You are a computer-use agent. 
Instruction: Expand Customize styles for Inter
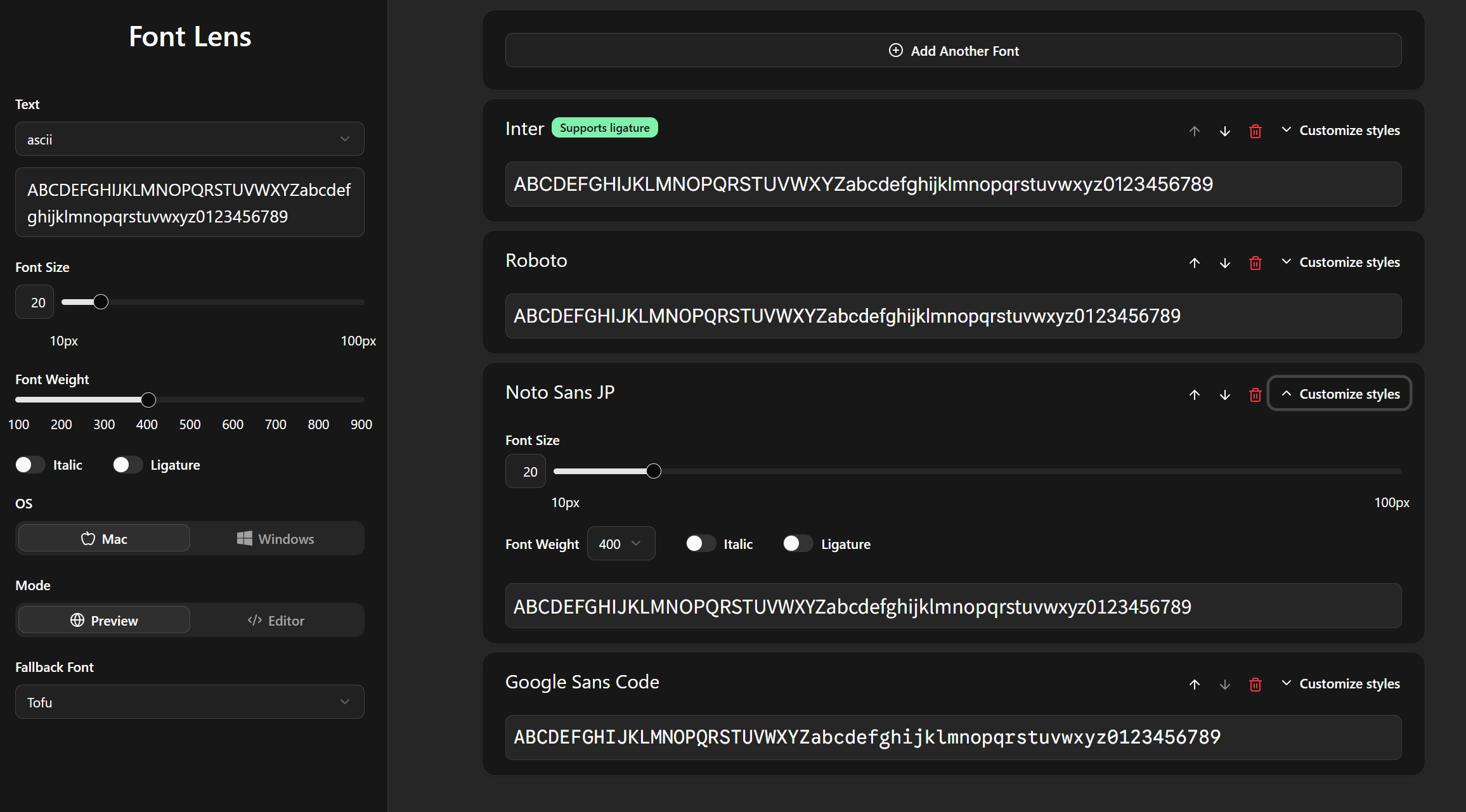1340,130
